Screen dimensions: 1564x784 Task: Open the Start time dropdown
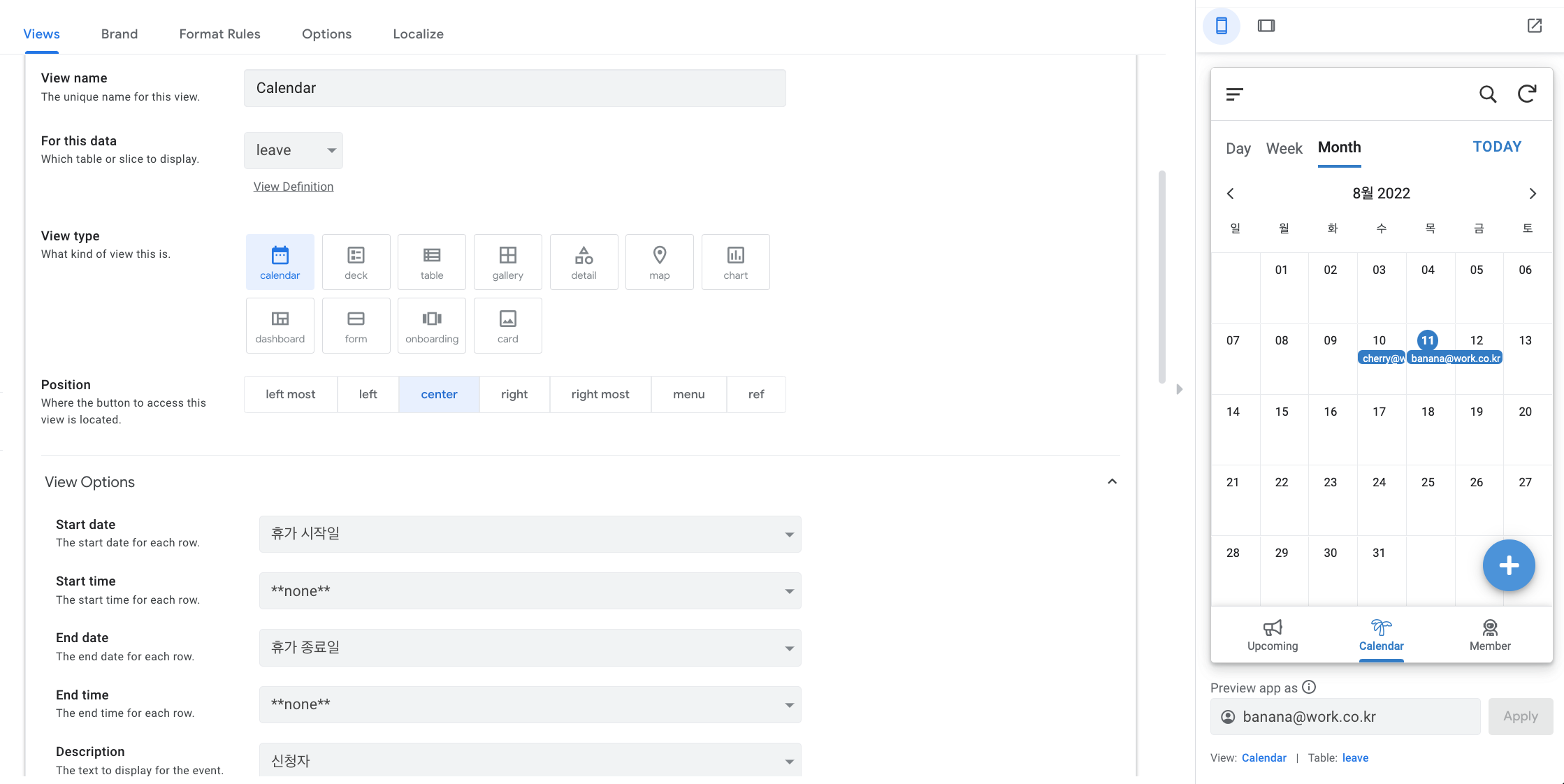[x=530, y=591]
